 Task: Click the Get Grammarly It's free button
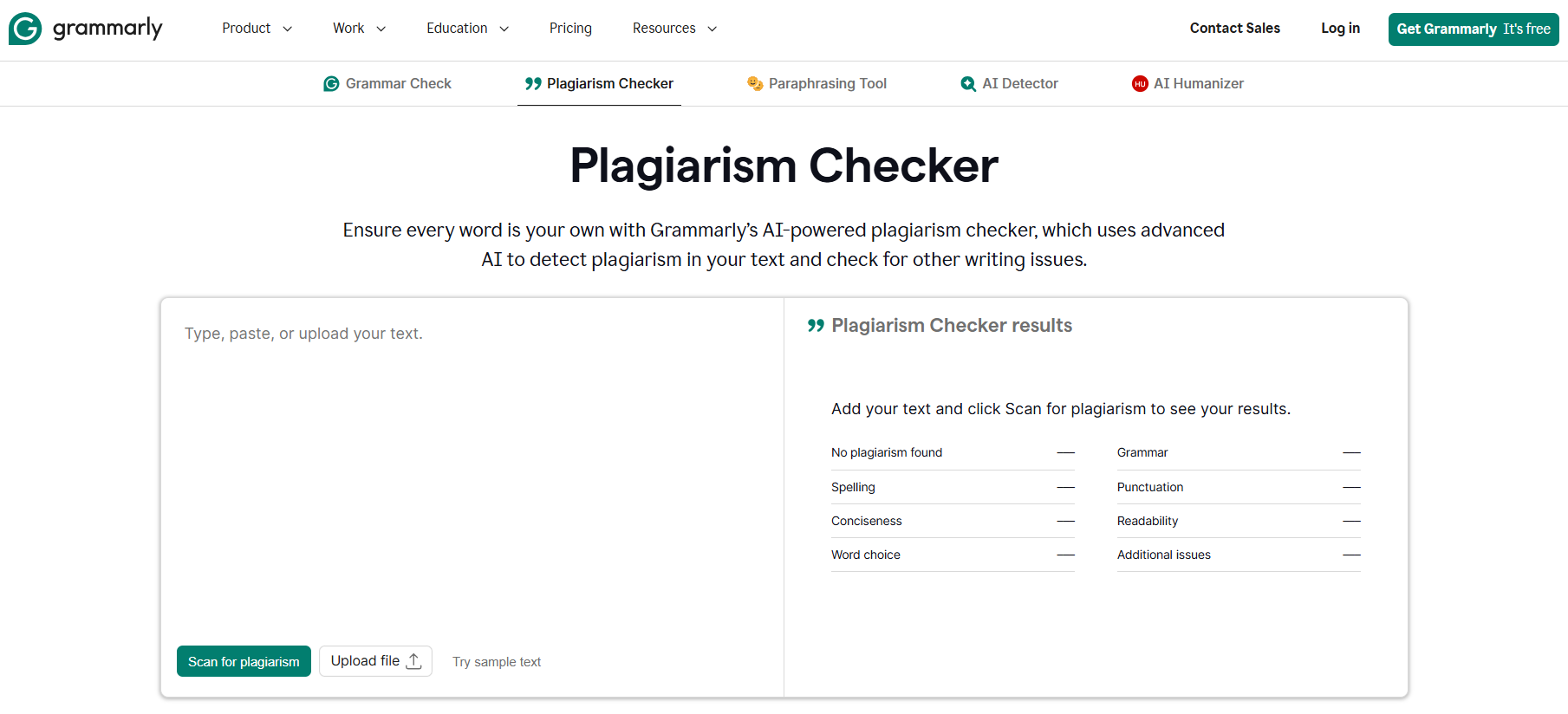1473,29
